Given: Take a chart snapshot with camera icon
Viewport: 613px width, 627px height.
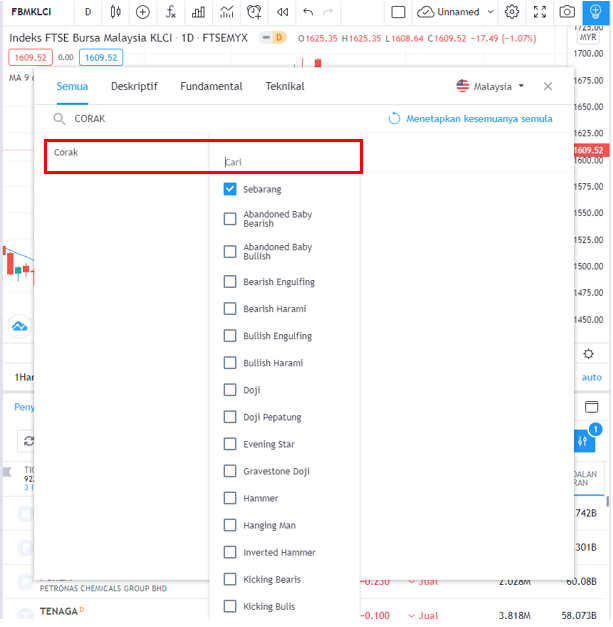Looking at the screenshot, I should pos(567,12).
